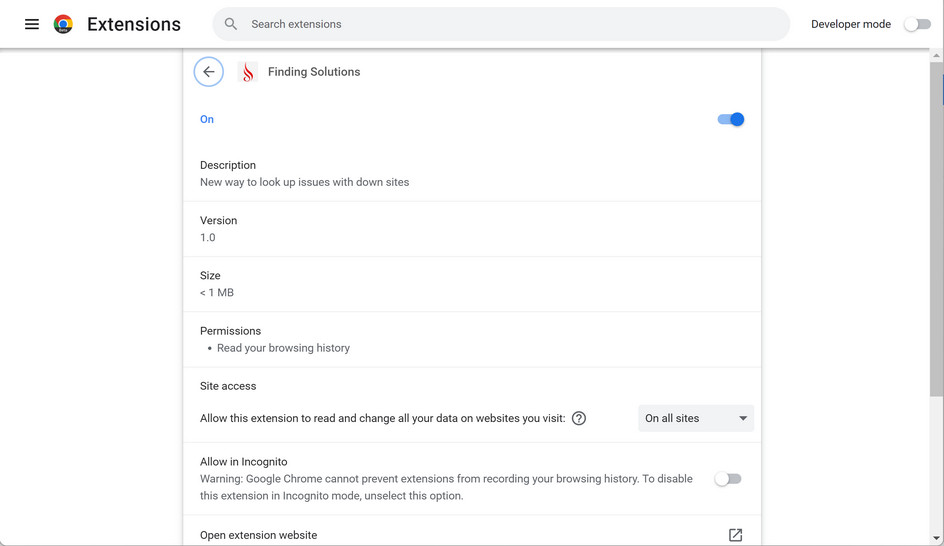Screen dimensions: 944x546
Task: Click the Extensions page title
Action: point(134,24)
